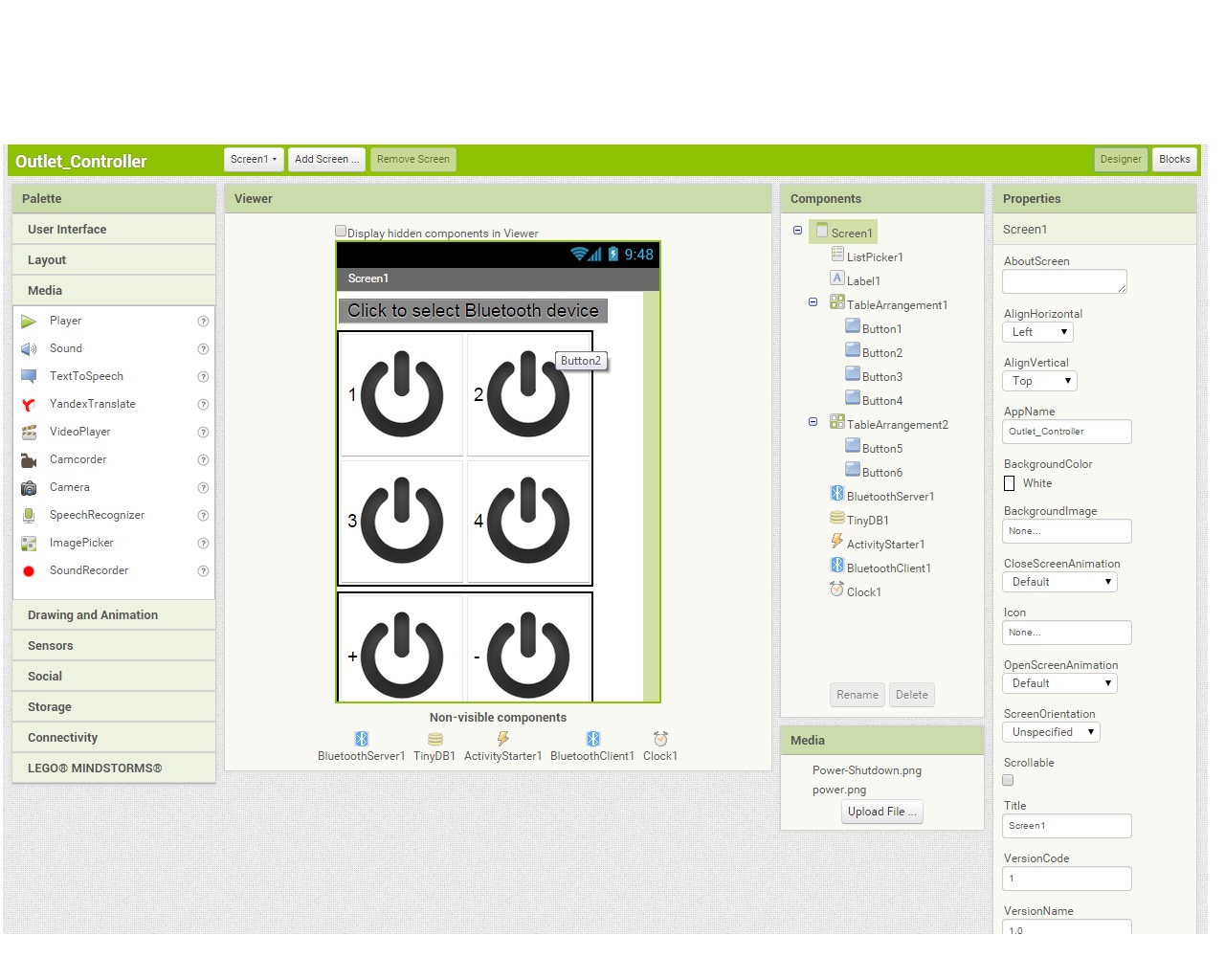Screen dimensions: 1225x980
Task: Open the AlignHorizontal dropdown
Action: (x=1037, y=332)
